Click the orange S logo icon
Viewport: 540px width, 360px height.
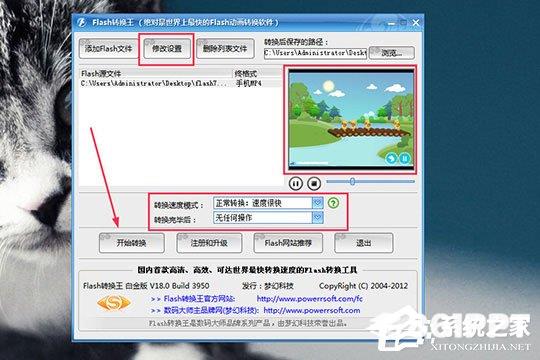(114, 303)
